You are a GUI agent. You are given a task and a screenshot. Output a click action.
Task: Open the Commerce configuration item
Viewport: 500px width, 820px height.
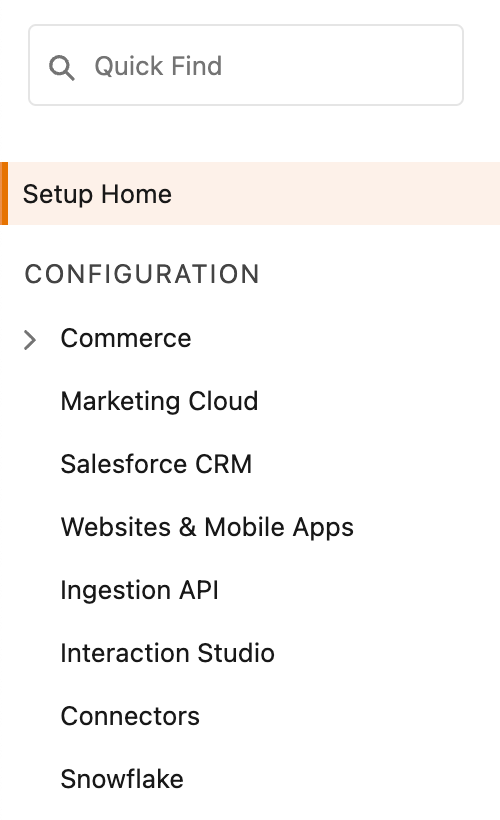click(x=126, y=338)
